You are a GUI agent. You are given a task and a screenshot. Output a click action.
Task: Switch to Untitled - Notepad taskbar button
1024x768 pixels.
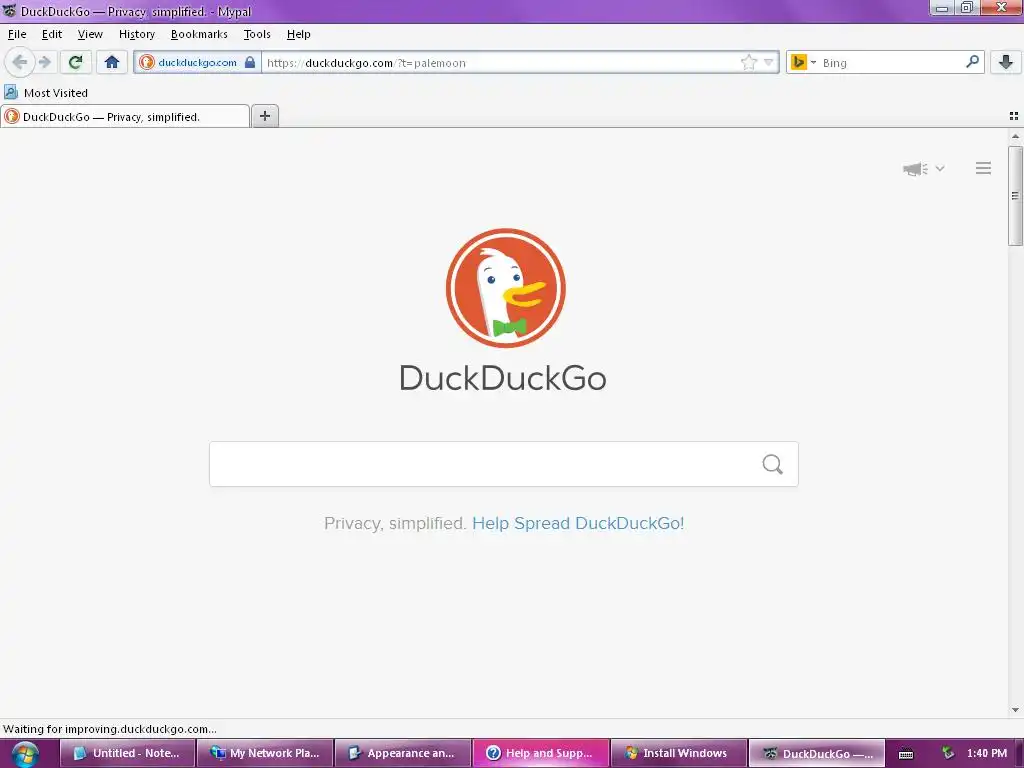(128, 753)
